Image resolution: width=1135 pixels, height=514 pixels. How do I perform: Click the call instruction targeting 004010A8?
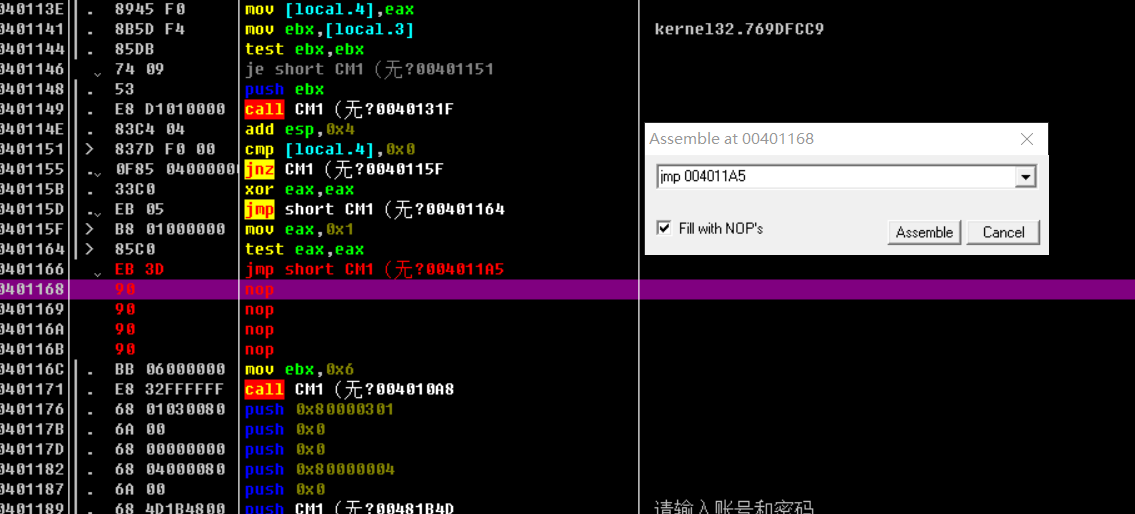point(349,389)
